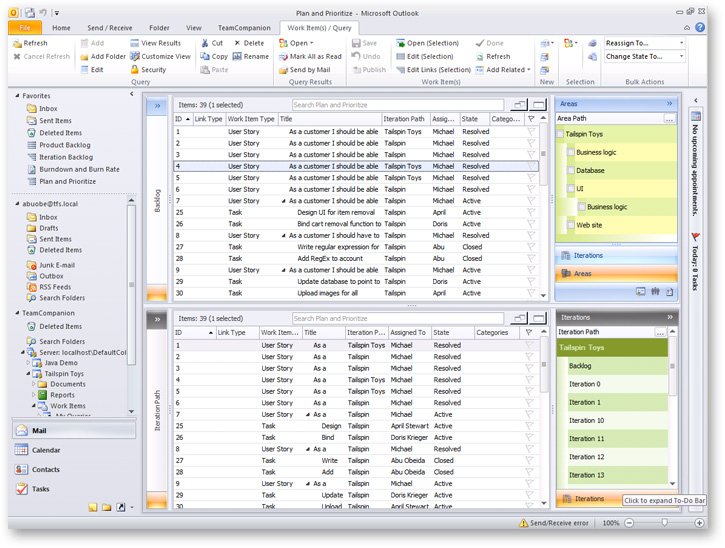The width and height of the screenshot is (725, 548).
Task: Click the Cut scissors icon
Action: tap(205, 44)
